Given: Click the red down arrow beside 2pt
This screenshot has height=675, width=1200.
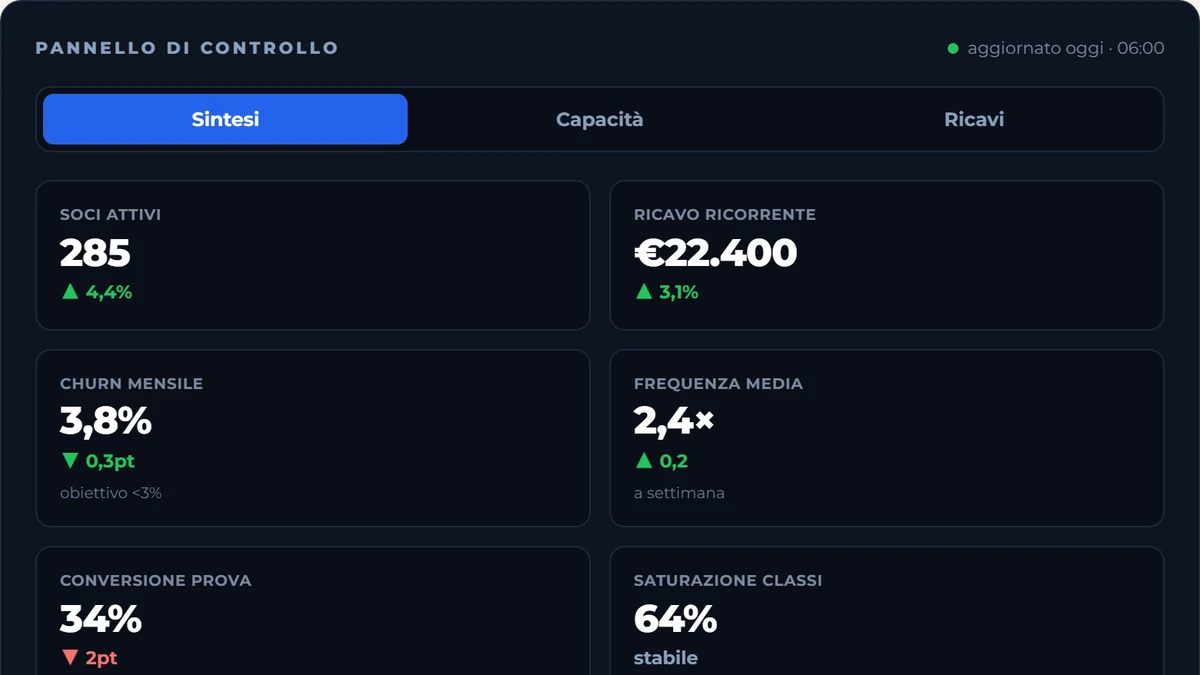Looking at the screenshot, I should click(69, 658).
